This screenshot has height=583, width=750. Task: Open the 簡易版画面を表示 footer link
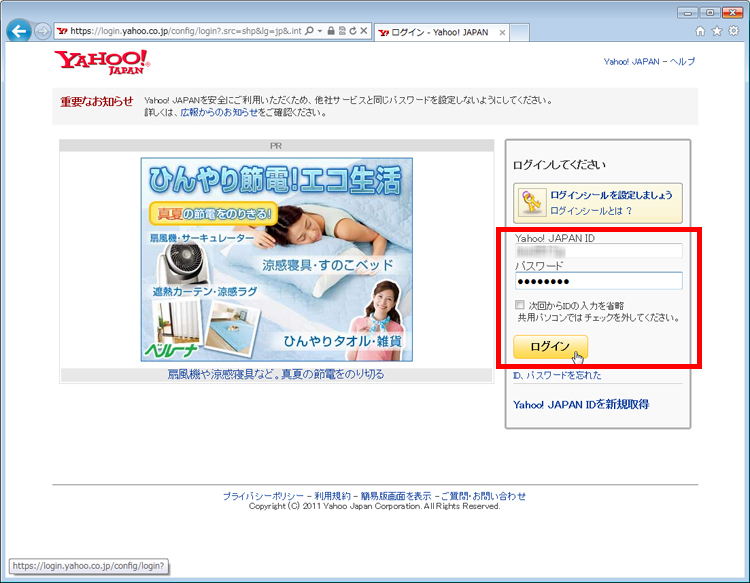click(x=396, y=496)
